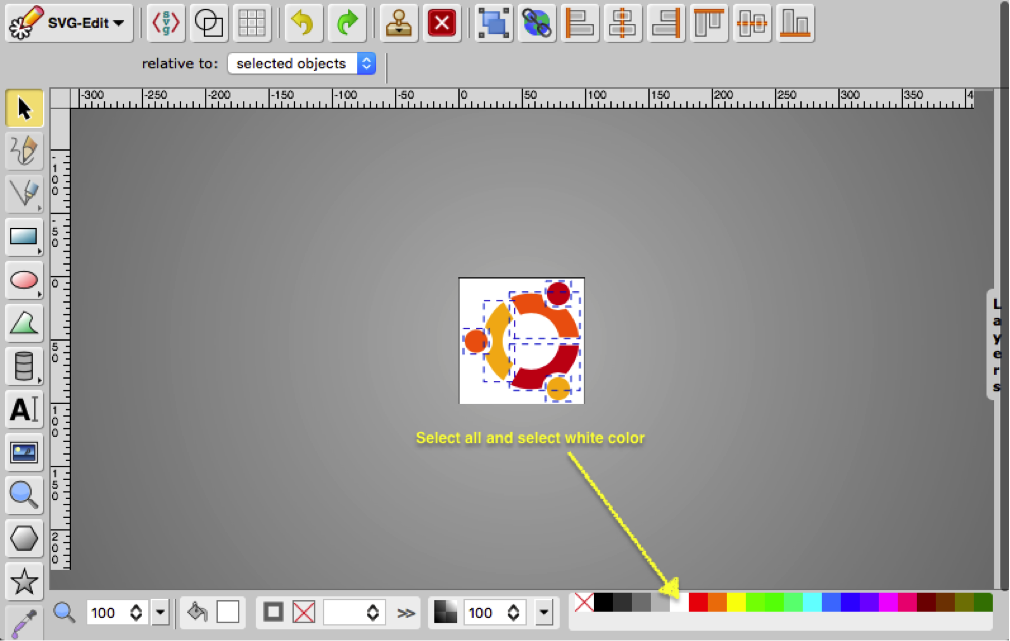Expand the opacity preset dropdown
Screen dimensions: 1010x641
click(x=543, y=612)
